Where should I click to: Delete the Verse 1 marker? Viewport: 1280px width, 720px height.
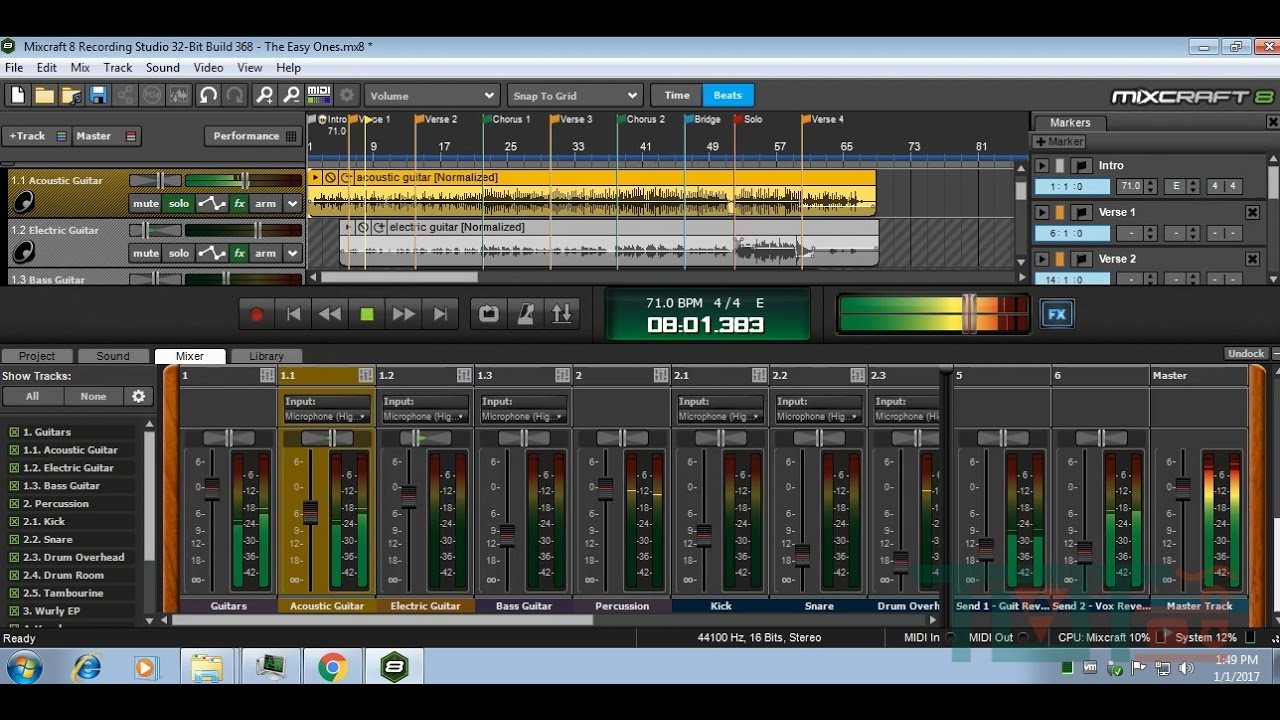1252,212
